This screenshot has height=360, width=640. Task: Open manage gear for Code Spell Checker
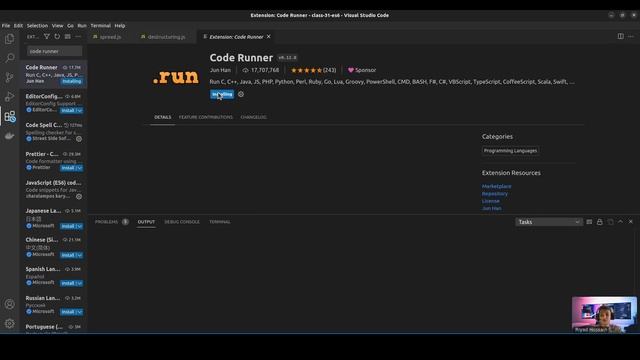79,139
